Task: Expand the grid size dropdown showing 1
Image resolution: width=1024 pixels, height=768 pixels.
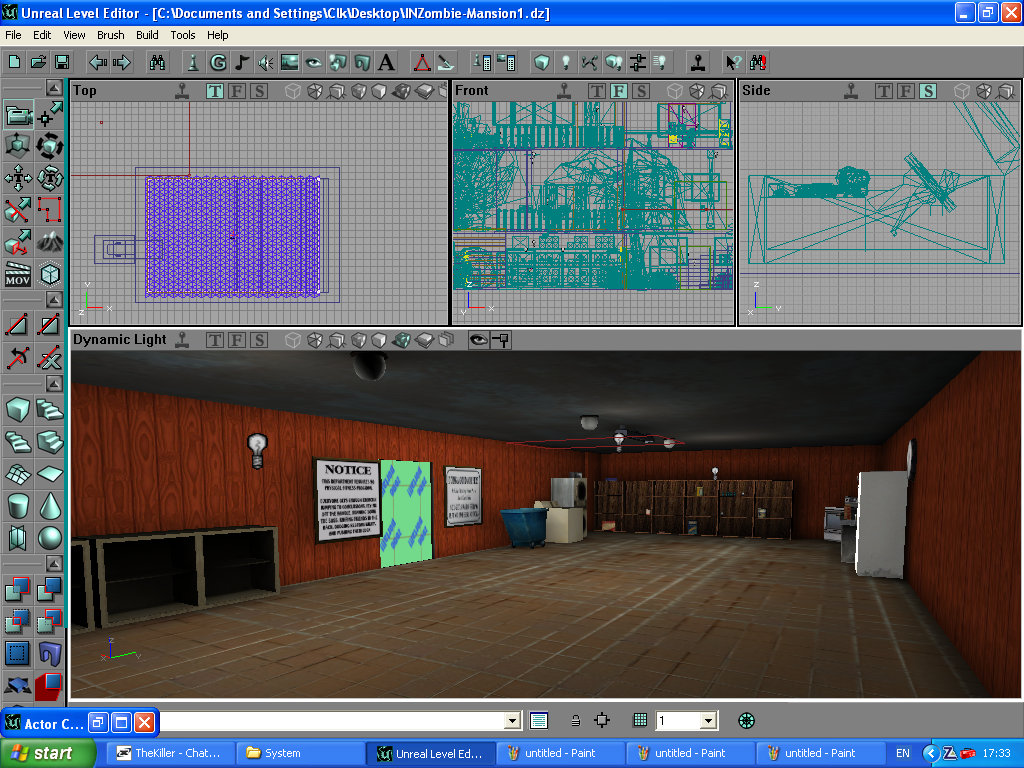Action: coord(708,720)
